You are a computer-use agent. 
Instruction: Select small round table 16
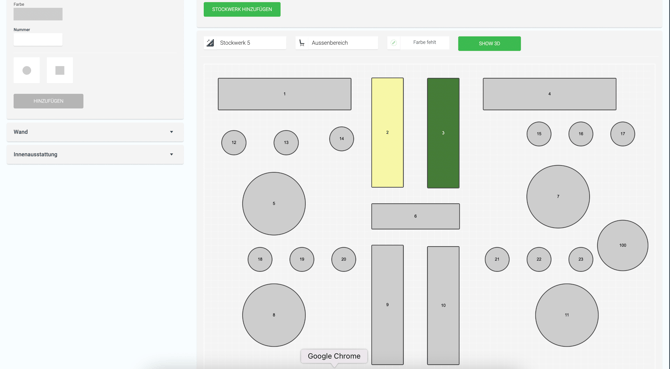tap(581, 134)
